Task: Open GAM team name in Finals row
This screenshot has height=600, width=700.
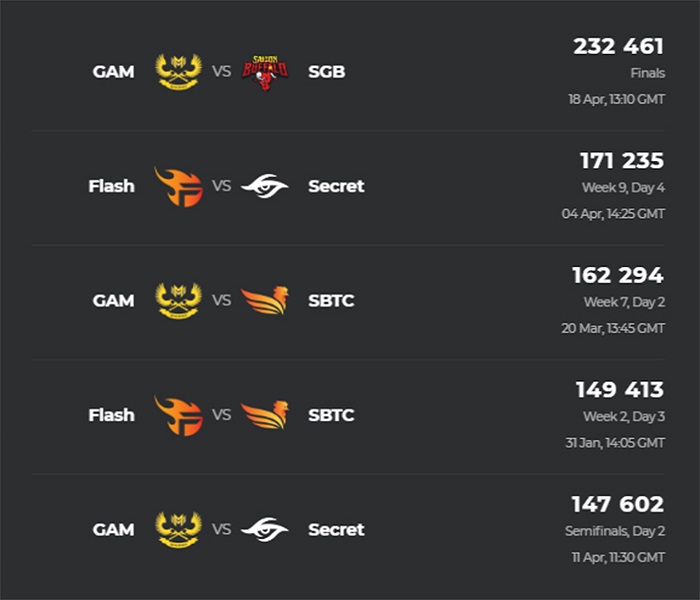Action: click(113, 71)
